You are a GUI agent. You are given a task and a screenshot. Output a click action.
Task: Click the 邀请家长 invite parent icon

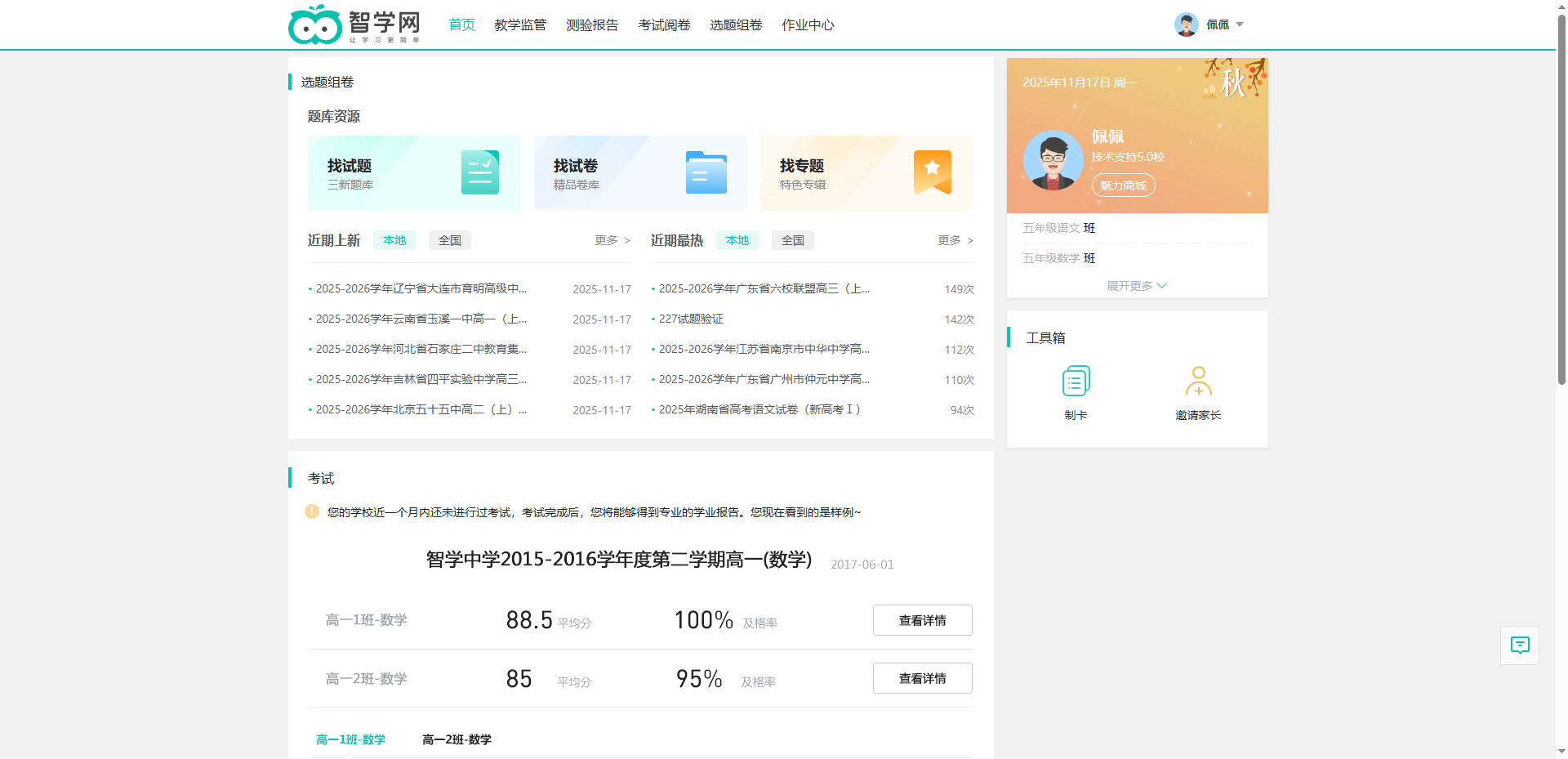1198,382
